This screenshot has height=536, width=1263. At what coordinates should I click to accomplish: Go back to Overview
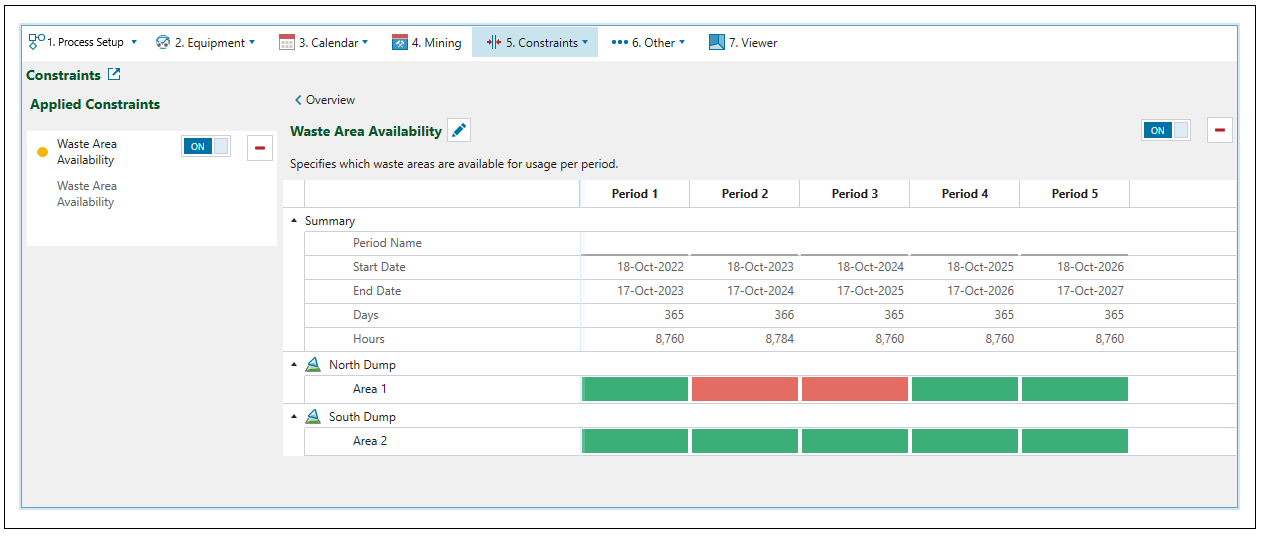pos(325,100)
